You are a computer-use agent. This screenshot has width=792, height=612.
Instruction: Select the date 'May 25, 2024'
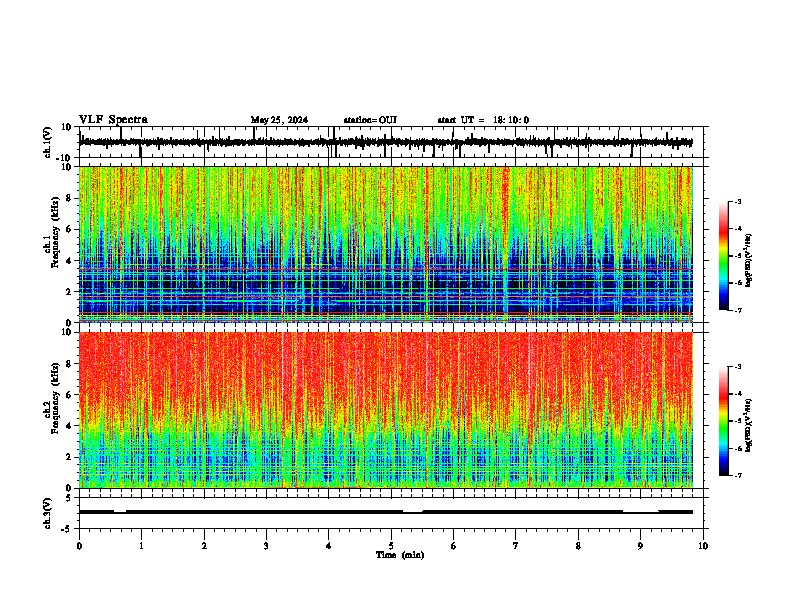pos(279,120)
